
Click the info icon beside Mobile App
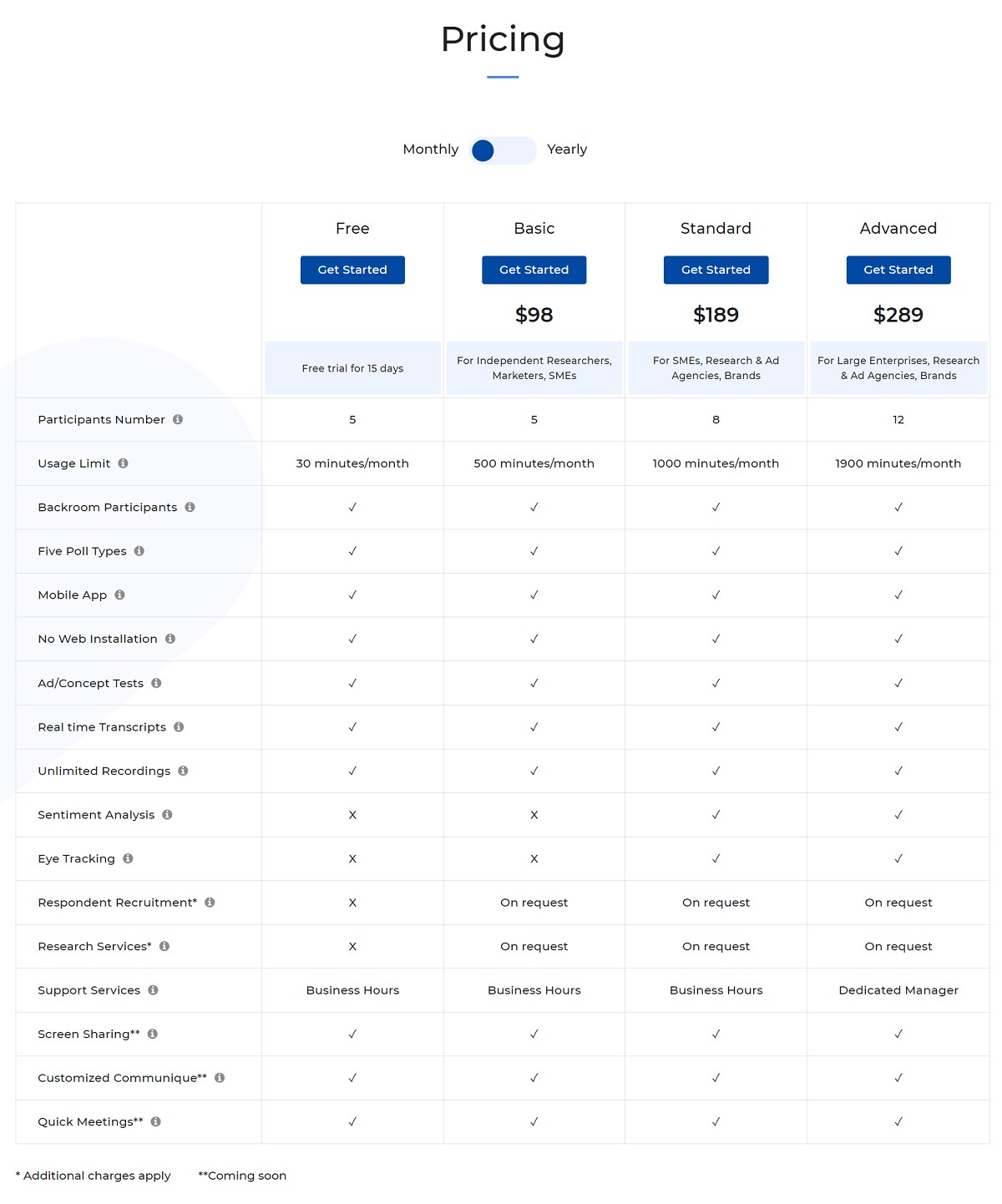click(x=119, y=594)
